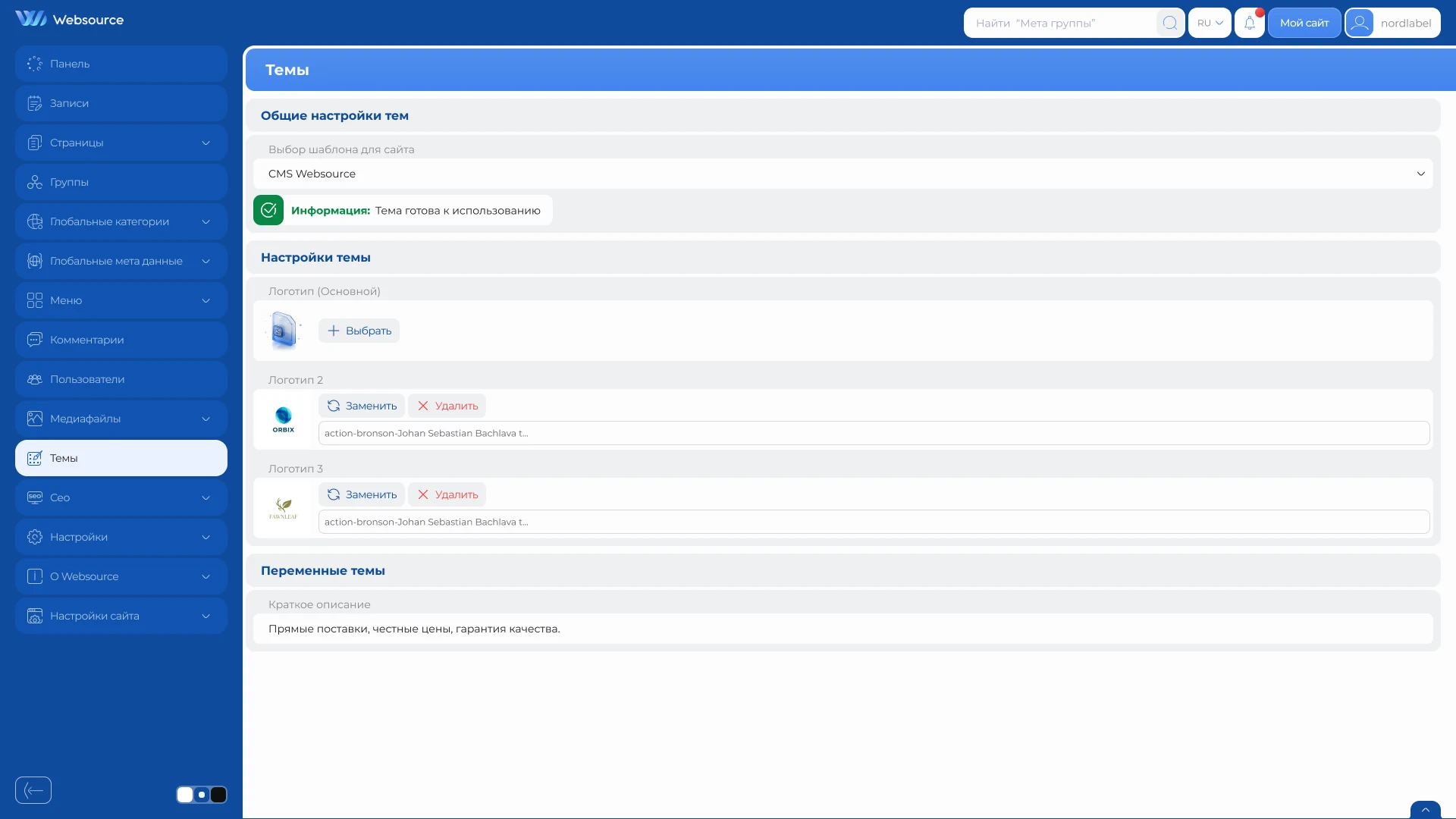The width and height of the screenshot is (1456, 819).
Task: Click the О Websource info icon
Action: 35,576
